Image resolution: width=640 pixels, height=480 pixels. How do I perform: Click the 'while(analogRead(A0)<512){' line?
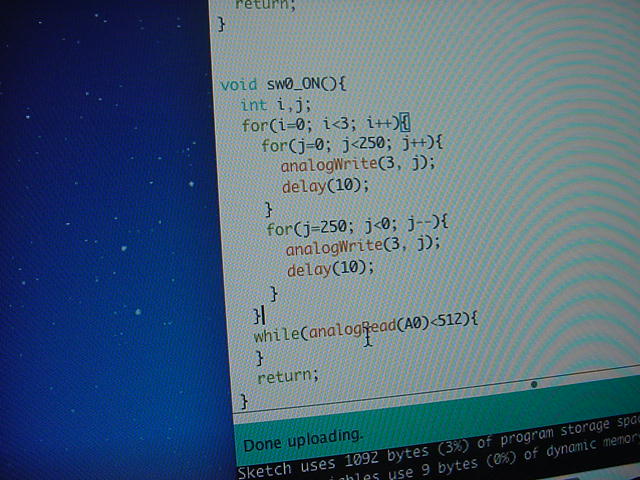point(365,329)
